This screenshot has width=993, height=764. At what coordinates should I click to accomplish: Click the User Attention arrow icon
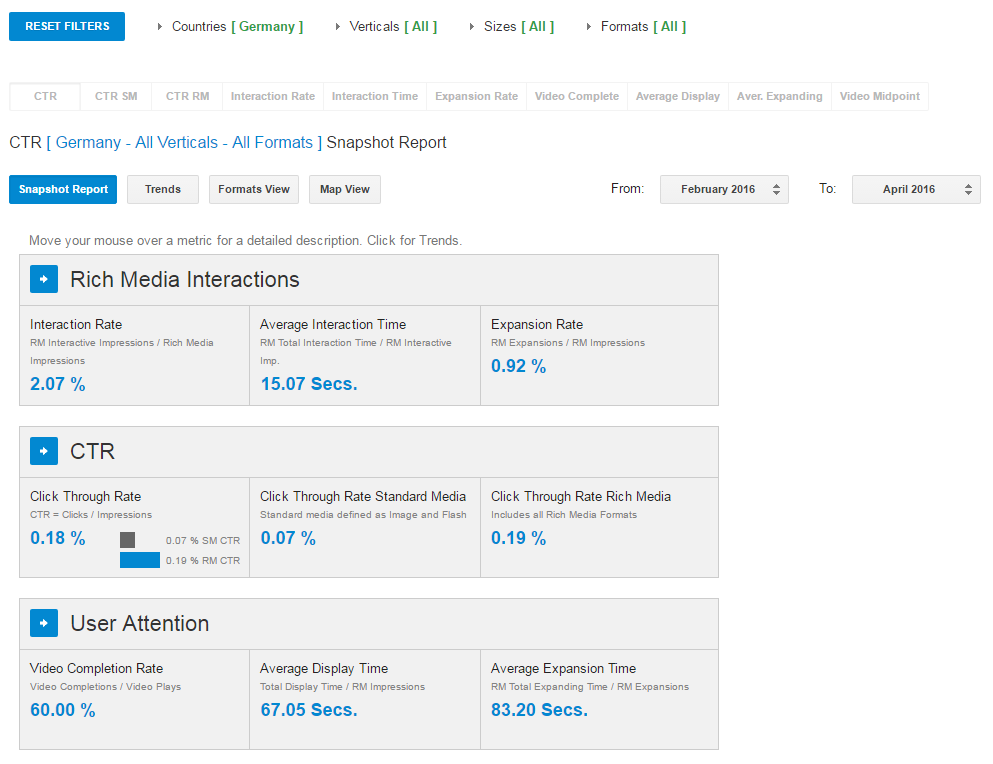click(44, 623)
